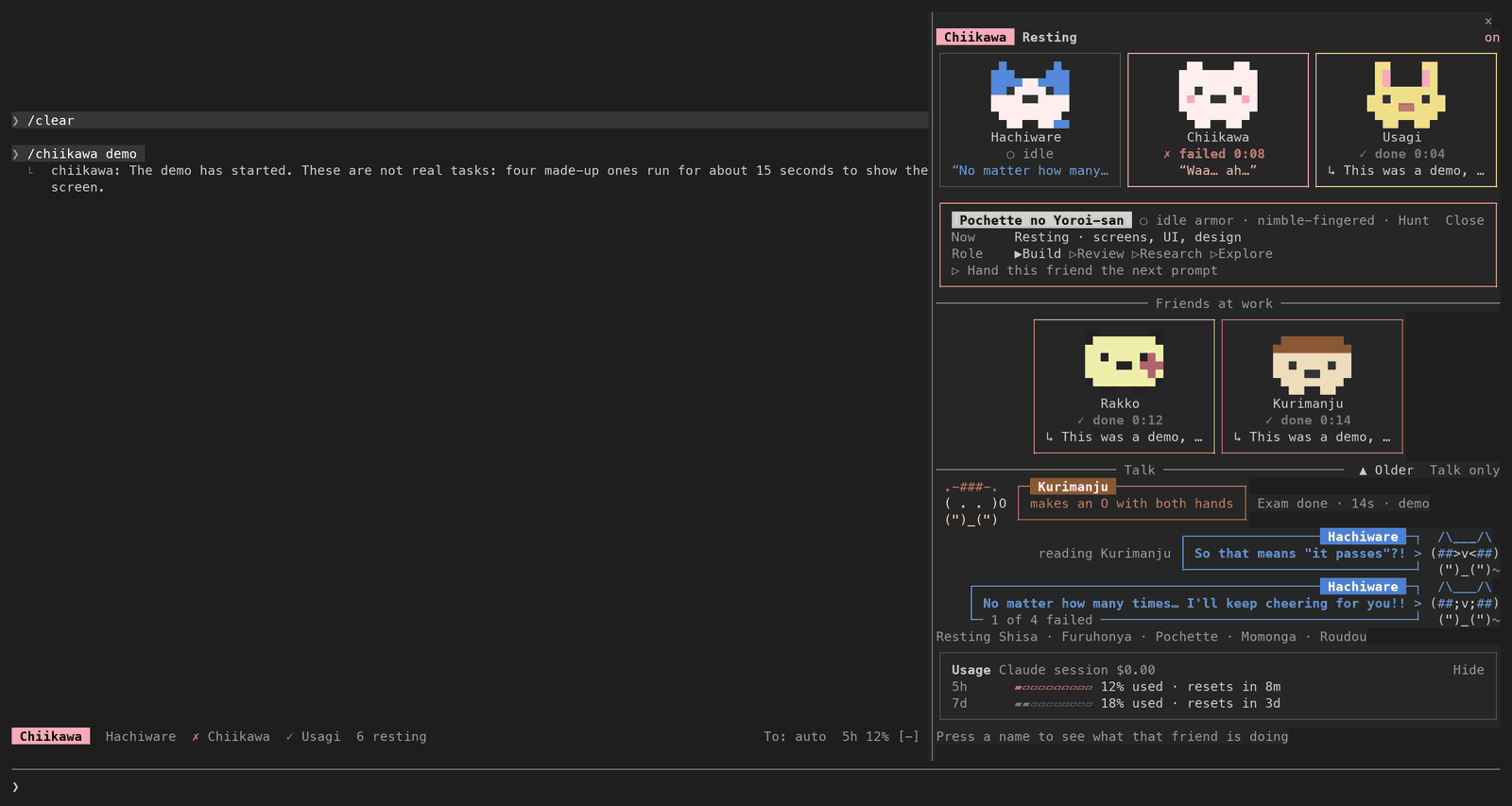Image resolution: width=1512 pixels, height=806 pixels.
Task: Click the yellow Usagi rabbit avatar
Action: (x=1406, y=94)
